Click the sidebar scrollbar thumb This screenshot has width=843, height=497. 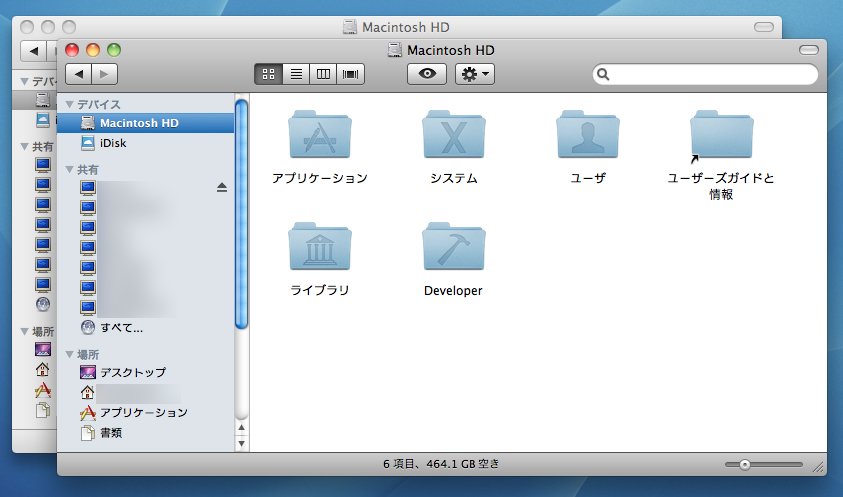pos(241,214)
